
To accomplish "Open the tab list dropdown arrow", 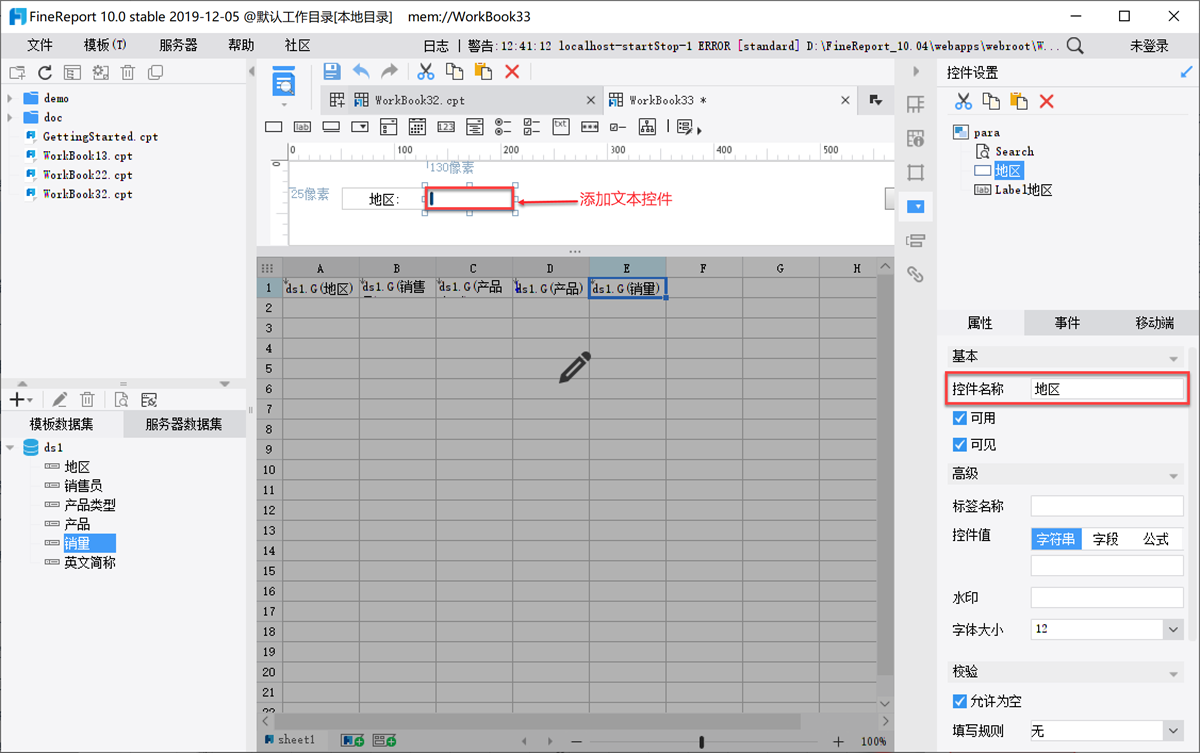I will click(x=875, y=100).
